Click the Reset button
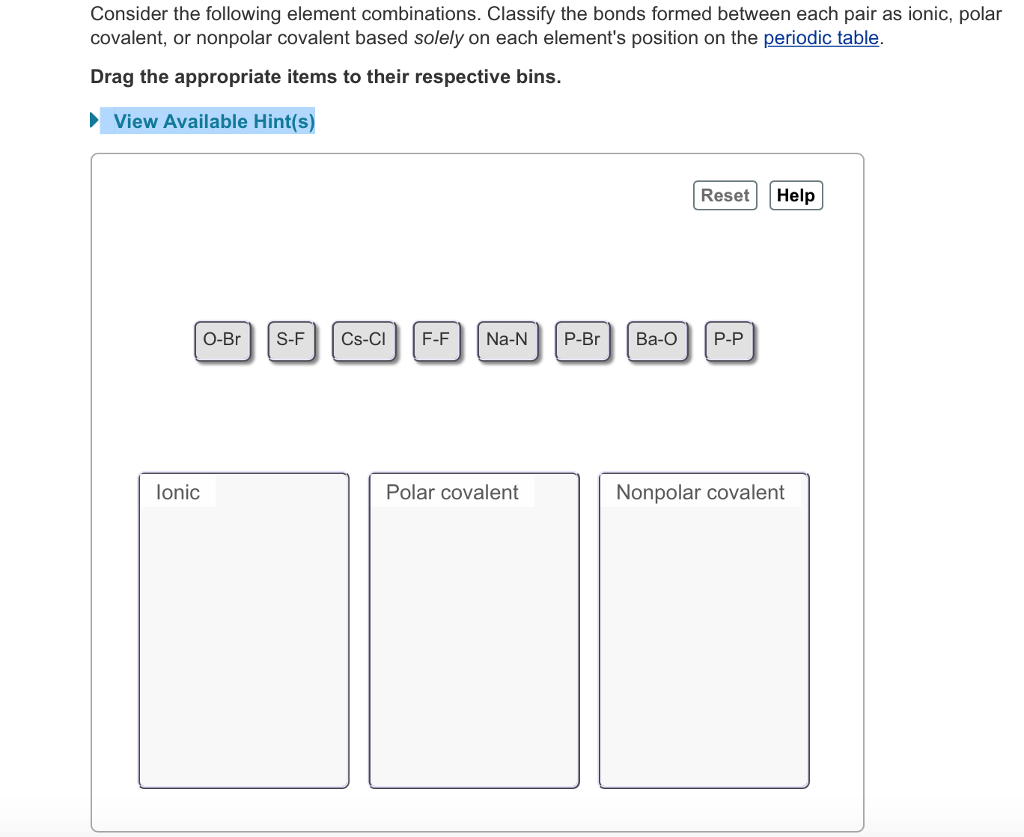The width and height of the screenshot is (1024, 837). click(725, 195)
